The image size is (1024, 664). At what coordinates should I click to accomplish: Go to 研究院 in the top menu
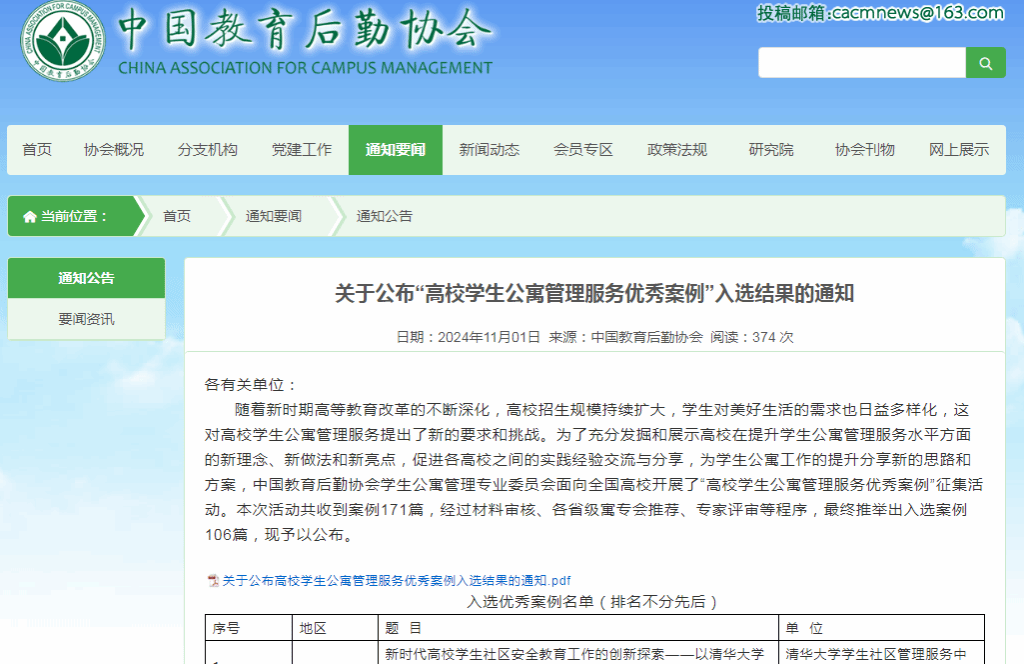coord(771,150)
